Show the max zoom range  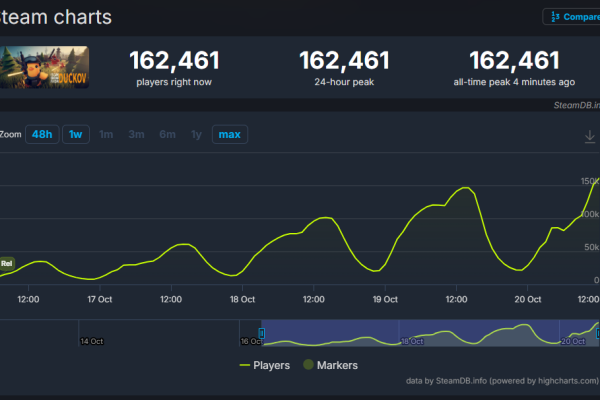[x=229, y=134]
